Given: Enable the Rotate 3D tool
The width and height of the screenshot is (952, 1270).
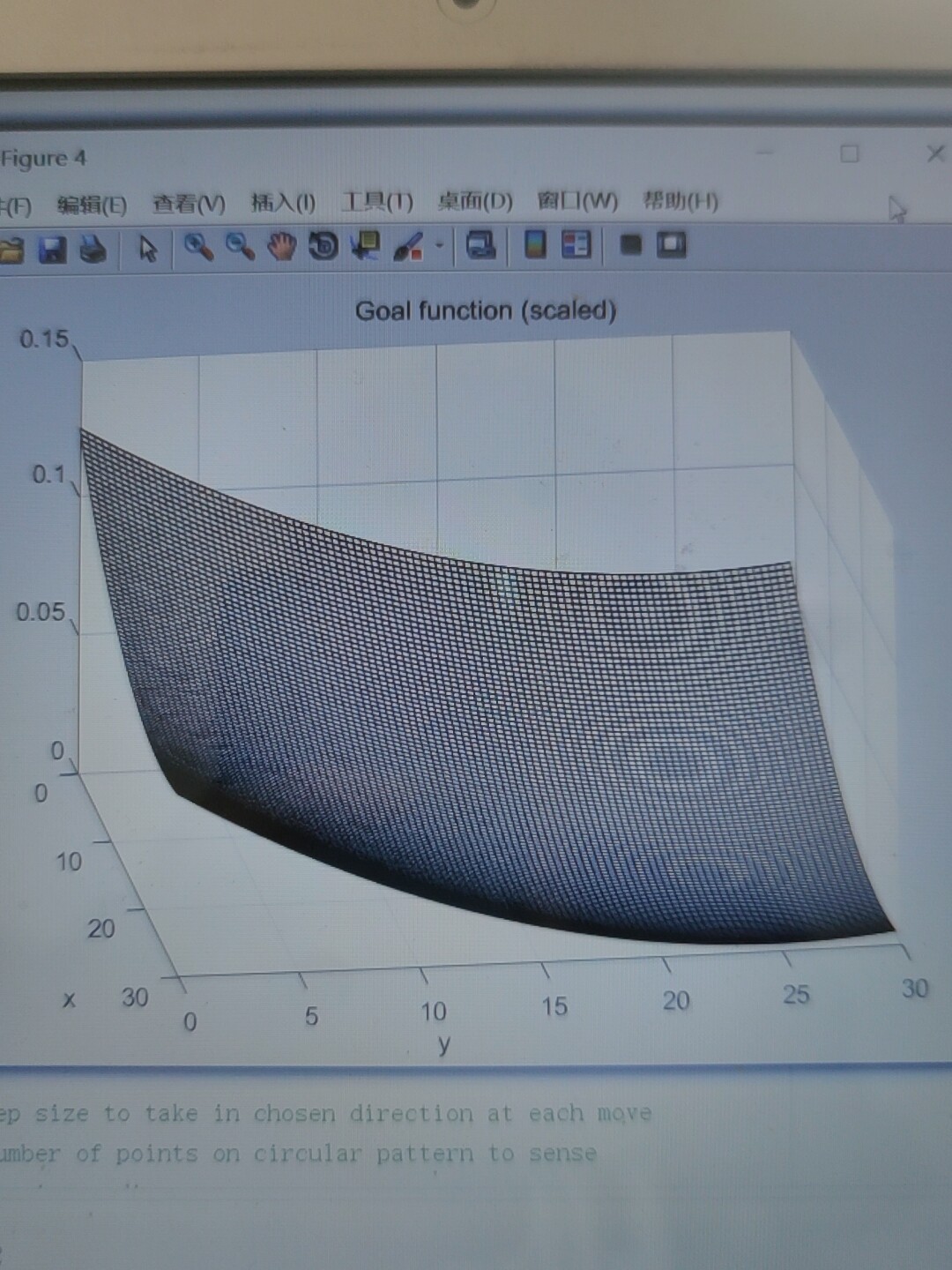Looking at the screenshot, I should 324,246.
